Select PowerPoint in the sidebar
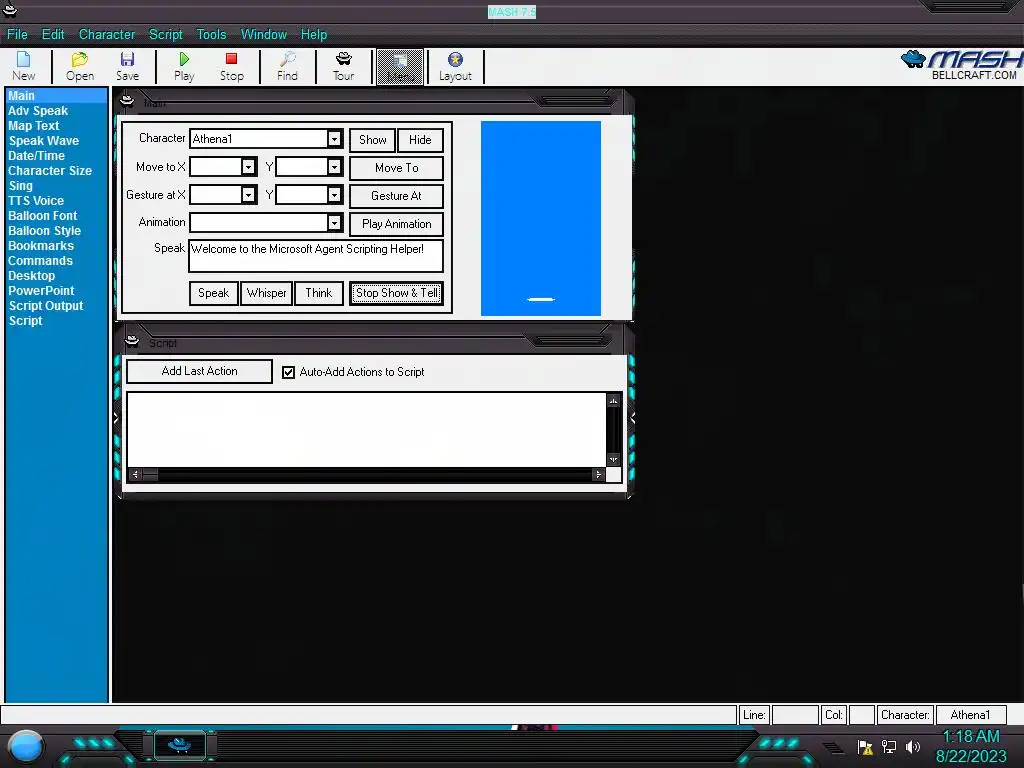Image resolution: width=1024 pixels, height=768 pixels. [x=41, y=291]
